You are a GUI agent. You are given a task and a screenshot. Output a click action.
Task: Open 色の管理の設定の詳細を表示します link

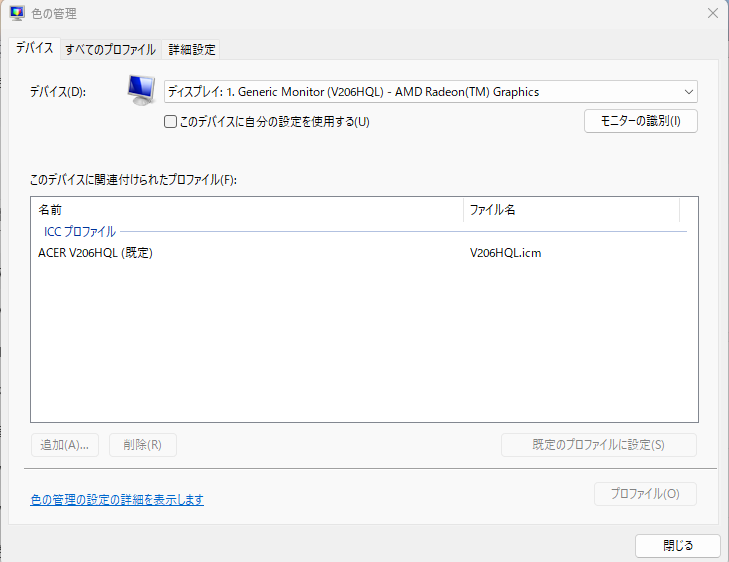pyautogui.click(x=117, y=500)
